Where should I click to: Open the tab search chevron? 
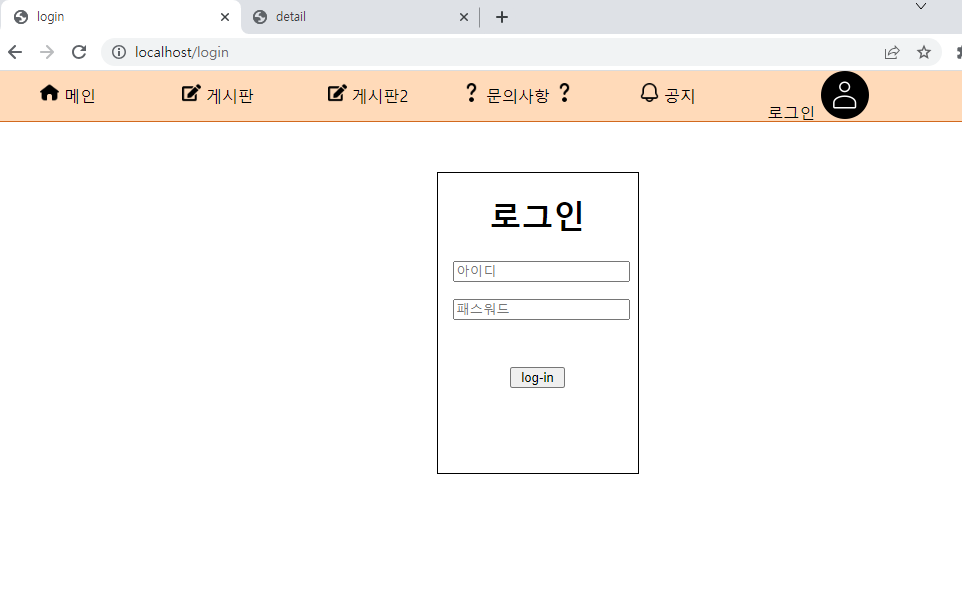(921, 6)
